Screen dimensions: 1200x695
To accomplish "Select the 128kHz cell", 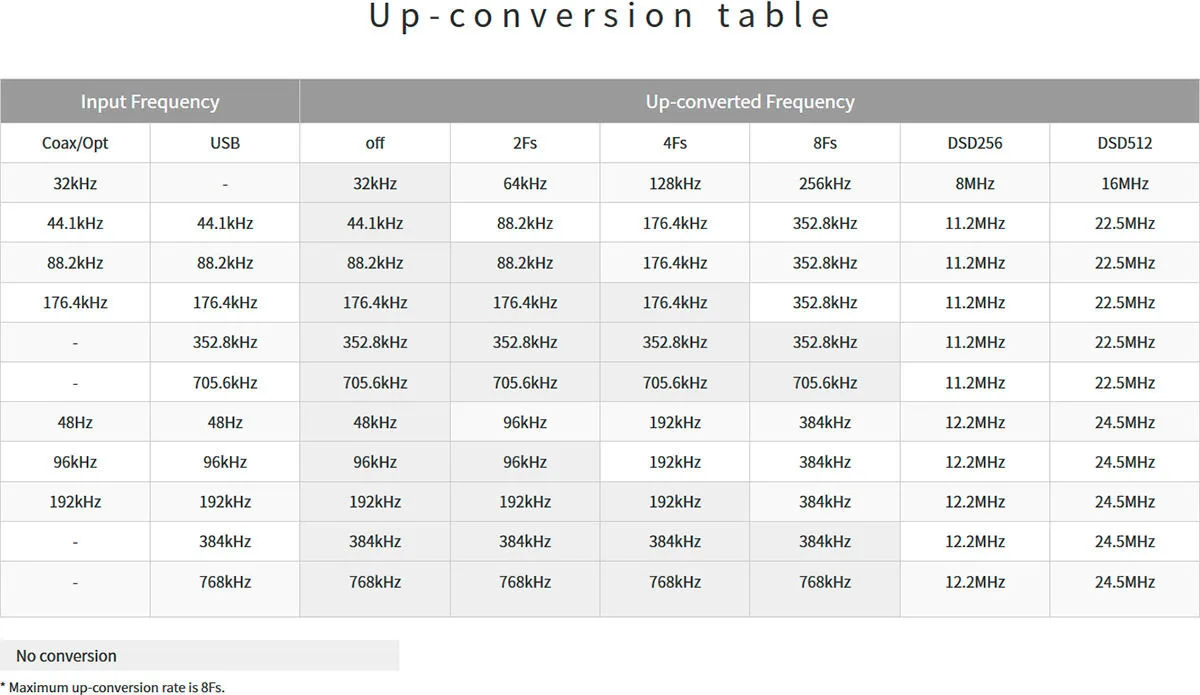I will point(675,183).
